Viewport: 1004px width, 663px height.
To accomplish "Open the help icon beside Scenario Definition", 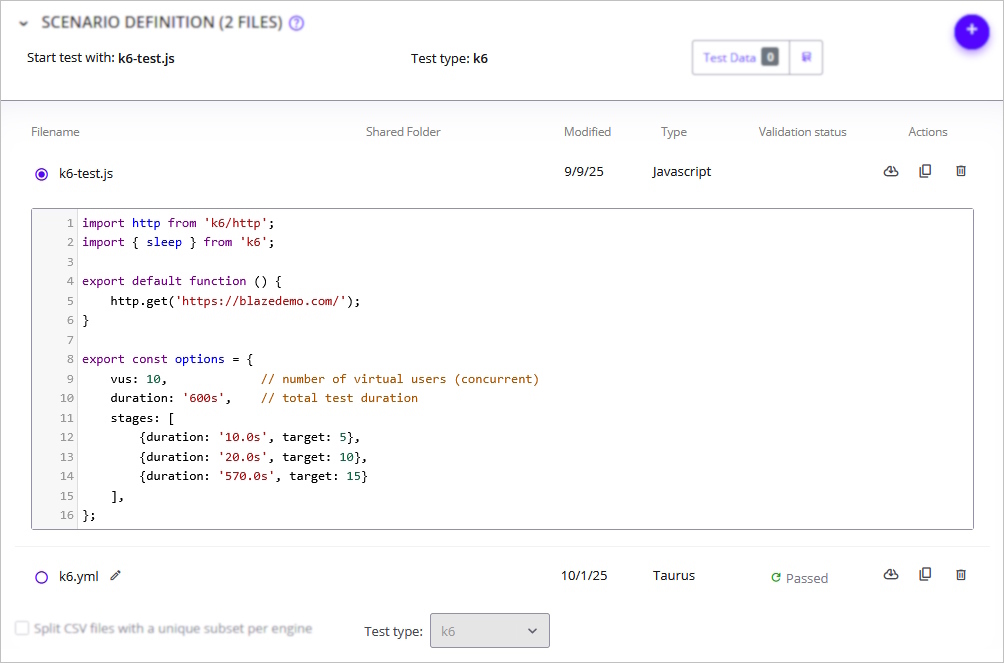I will (x=296, y=23).
